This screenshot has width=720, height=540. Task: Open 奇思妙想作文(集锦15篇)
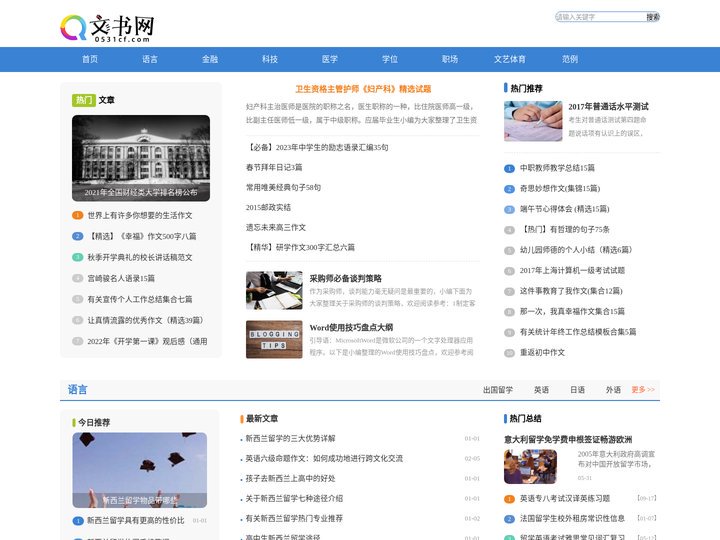[x=560, y=189]
